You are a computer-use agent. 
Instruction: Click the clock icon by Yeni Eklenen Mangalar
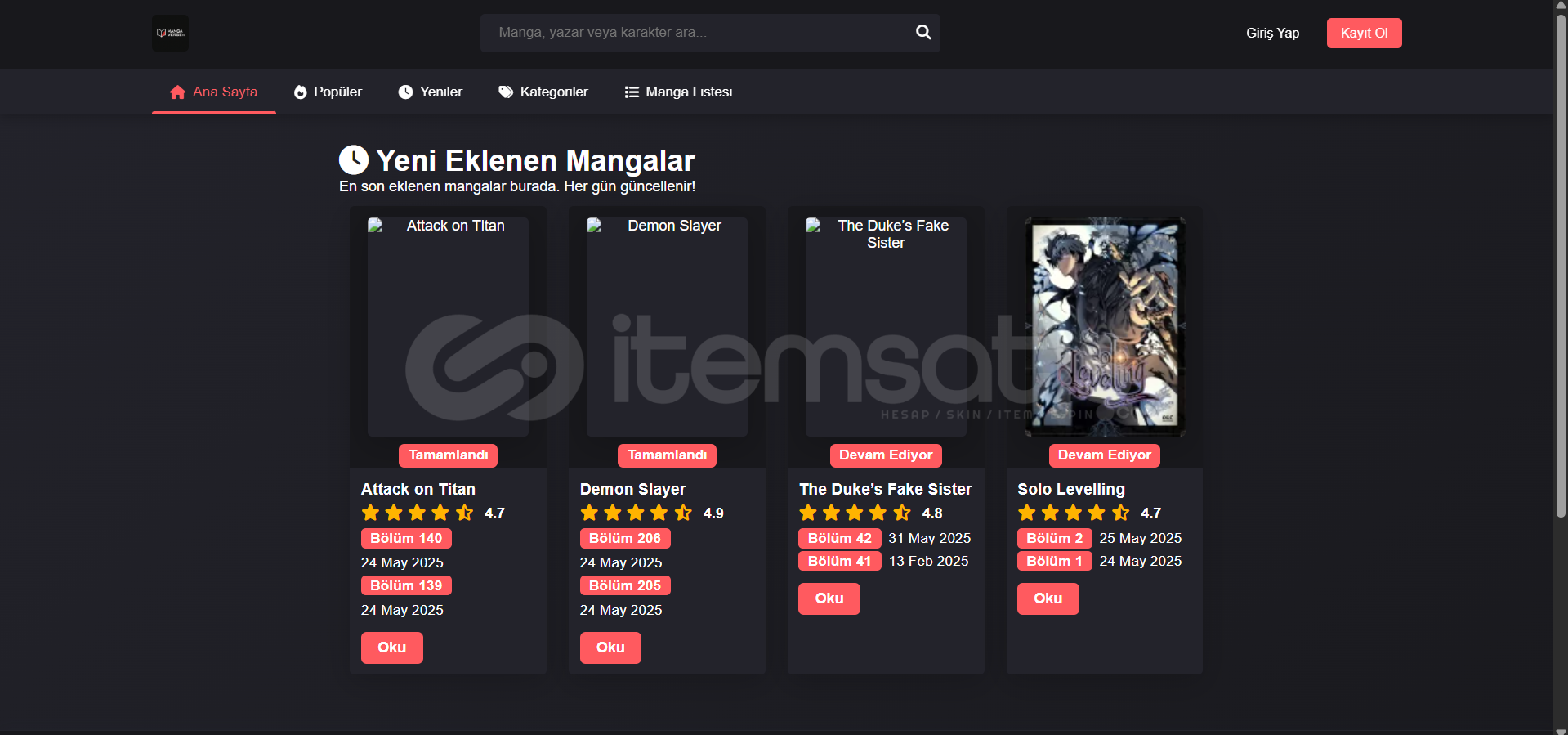click(354, 159)
